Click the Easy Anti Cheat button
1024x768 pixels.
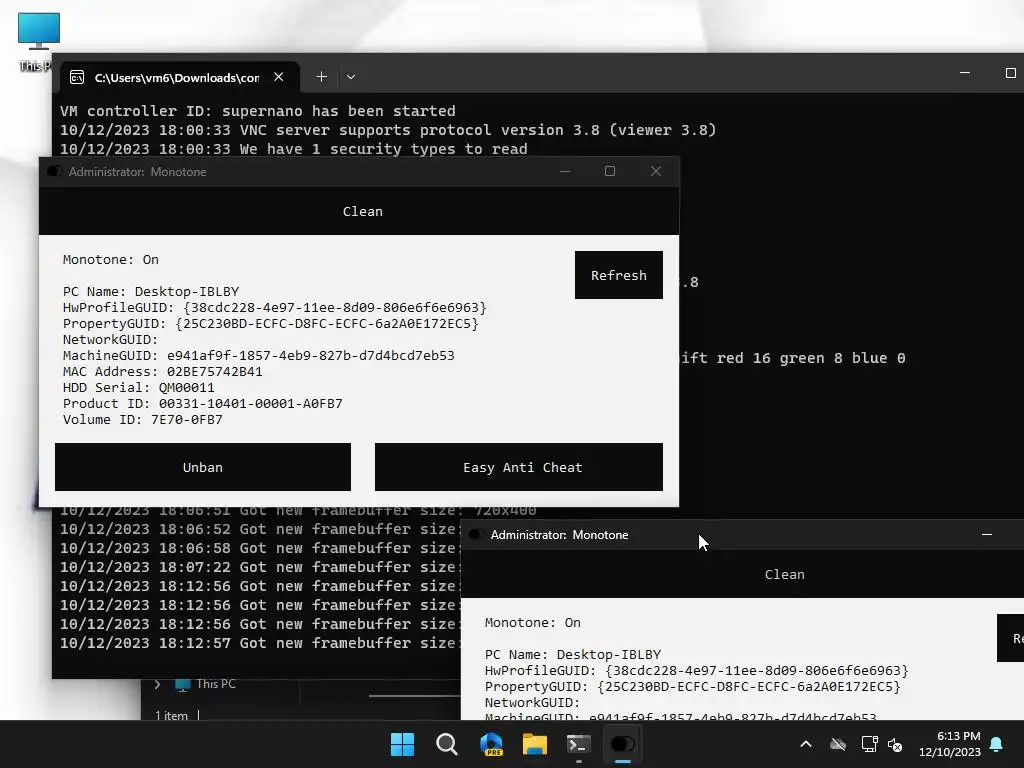tap(519, 467)
